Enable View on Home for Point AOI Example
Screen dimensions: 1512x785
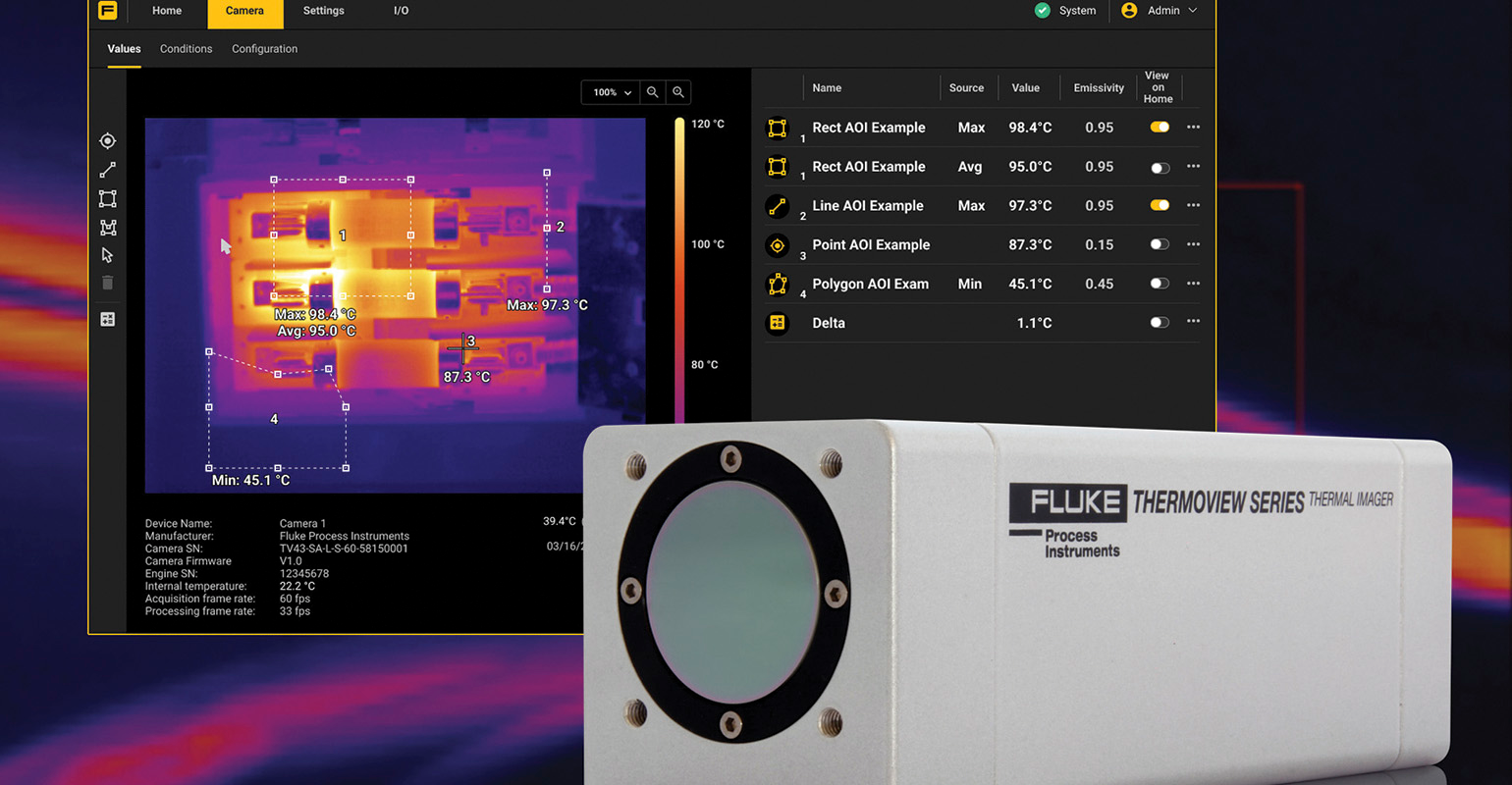(1160, 245)
